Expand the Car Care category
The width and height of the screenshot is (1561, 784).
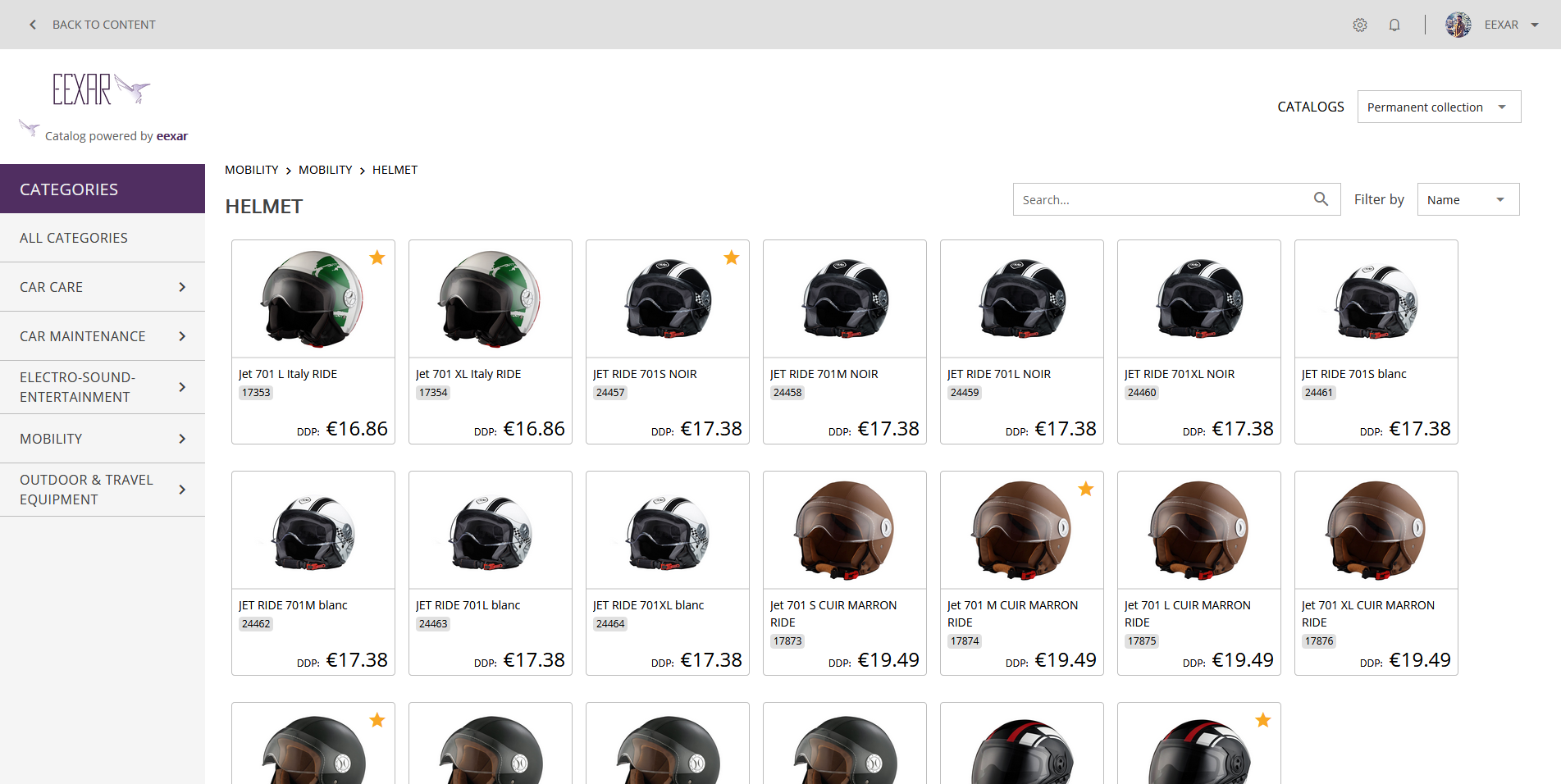(103, 287)
